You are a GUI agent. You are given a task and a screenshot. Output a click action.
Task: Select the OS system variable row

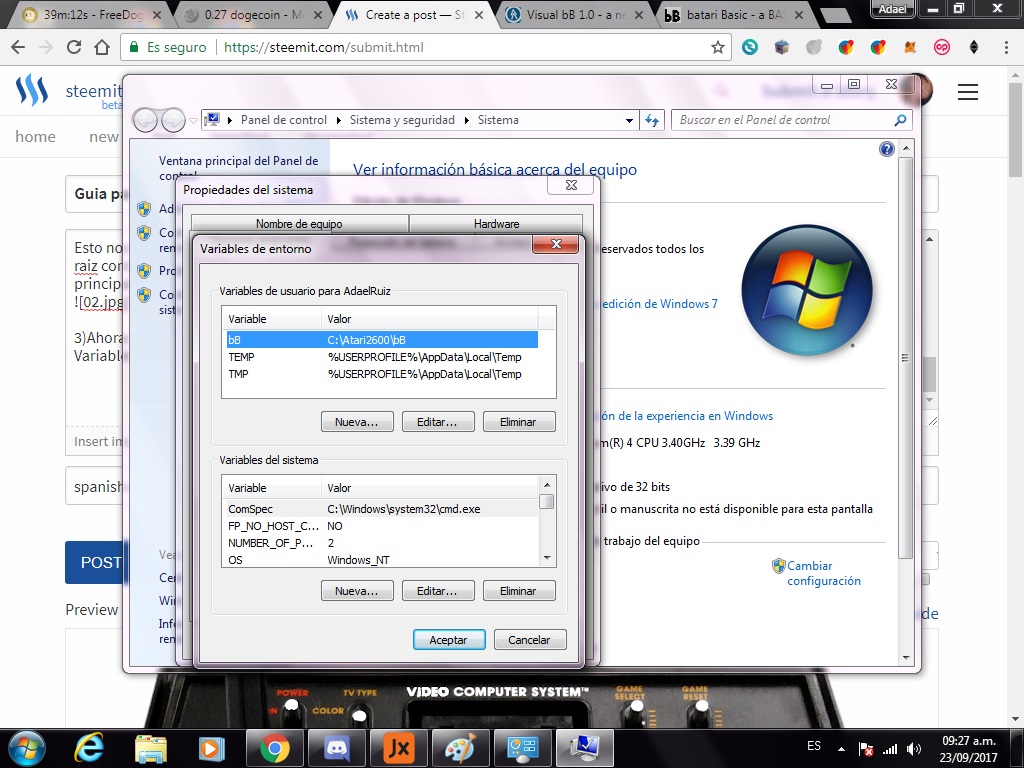click(381, 560)
